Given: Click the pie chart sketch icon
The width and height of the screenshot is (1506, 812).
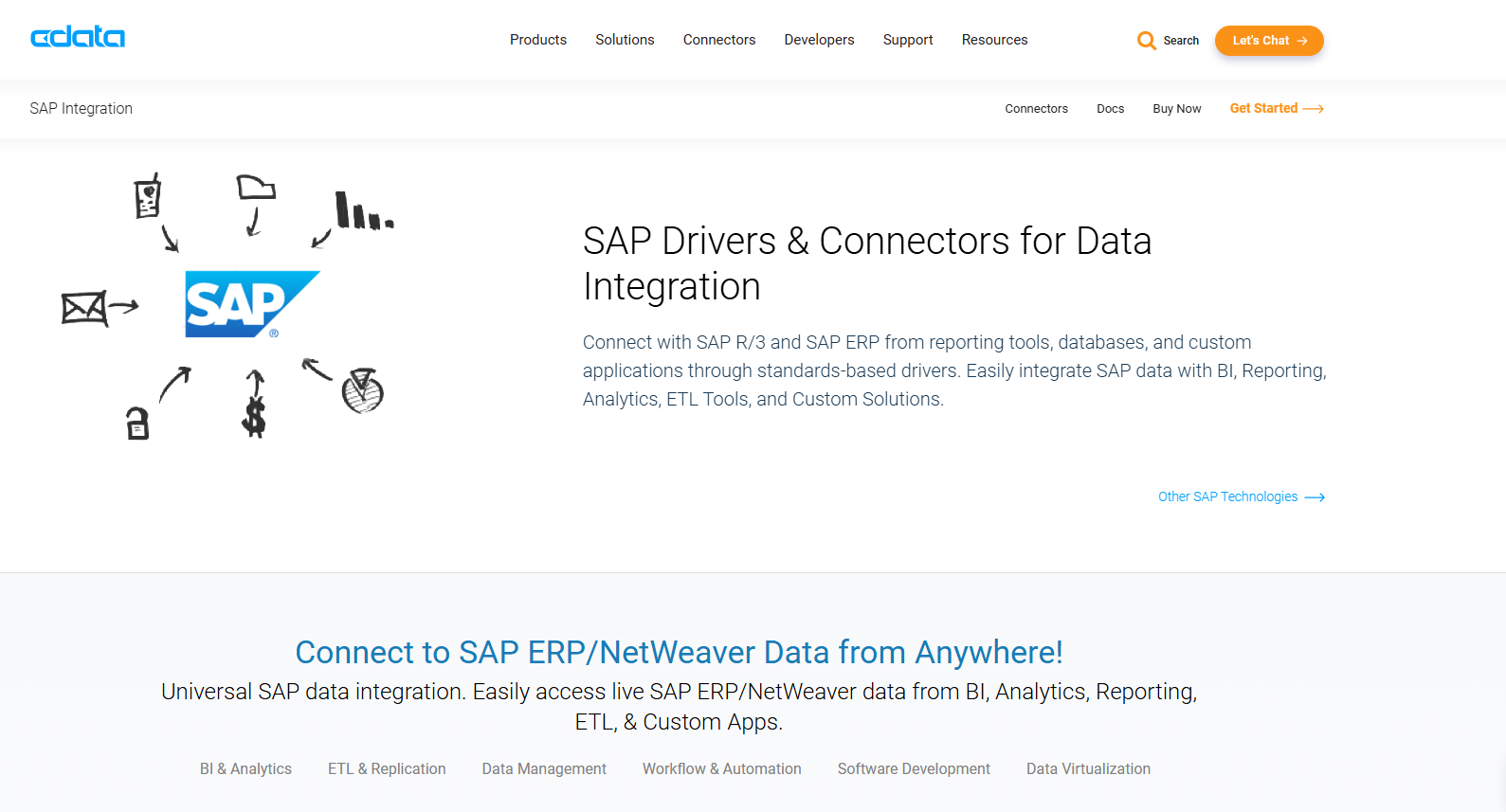Looking at the screenshot, I should 362,390.
